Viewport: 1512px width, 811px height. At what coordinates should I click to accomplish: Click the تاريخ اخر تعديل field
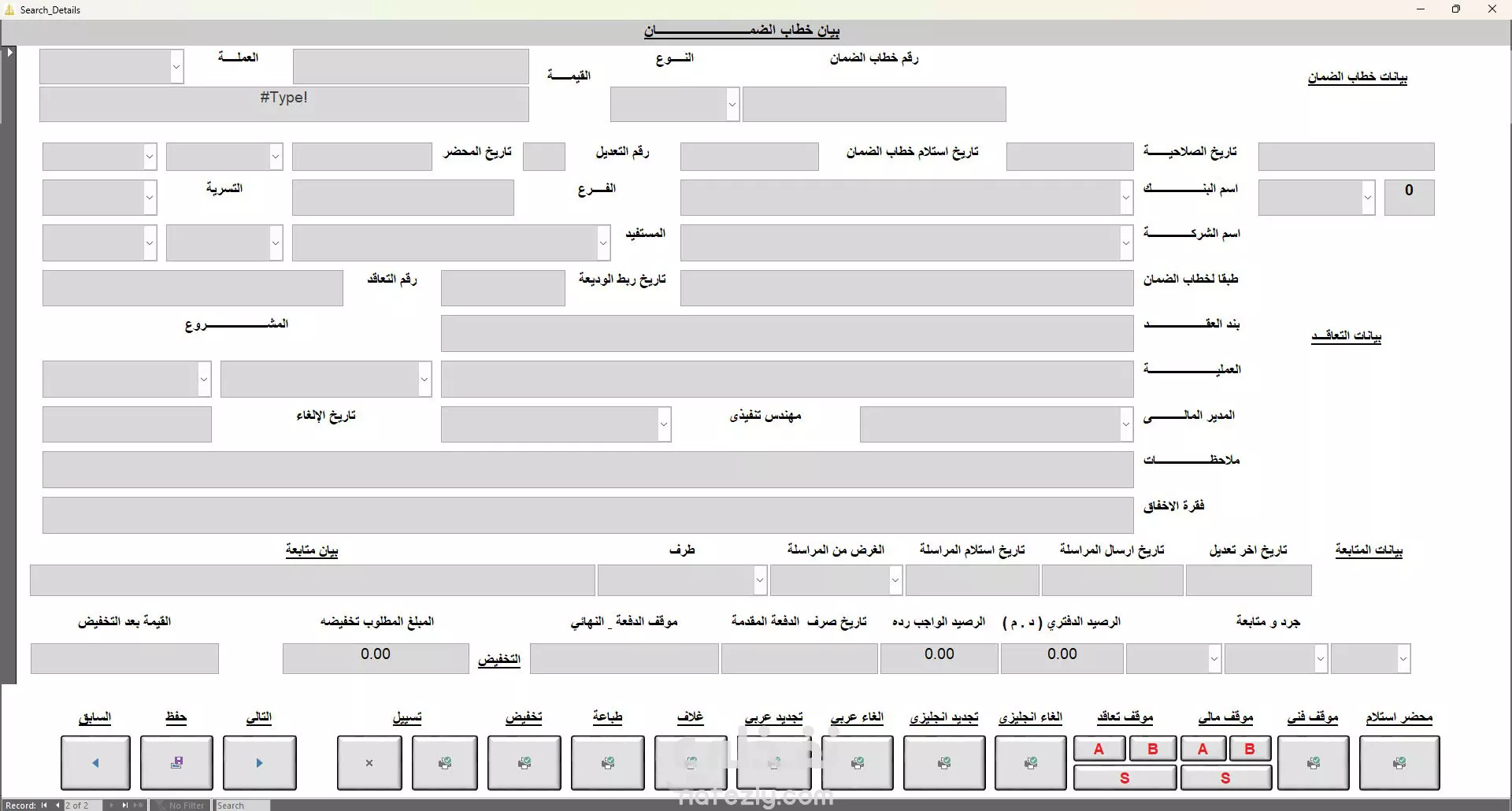pyautogui.click(x=1248, y=580)
